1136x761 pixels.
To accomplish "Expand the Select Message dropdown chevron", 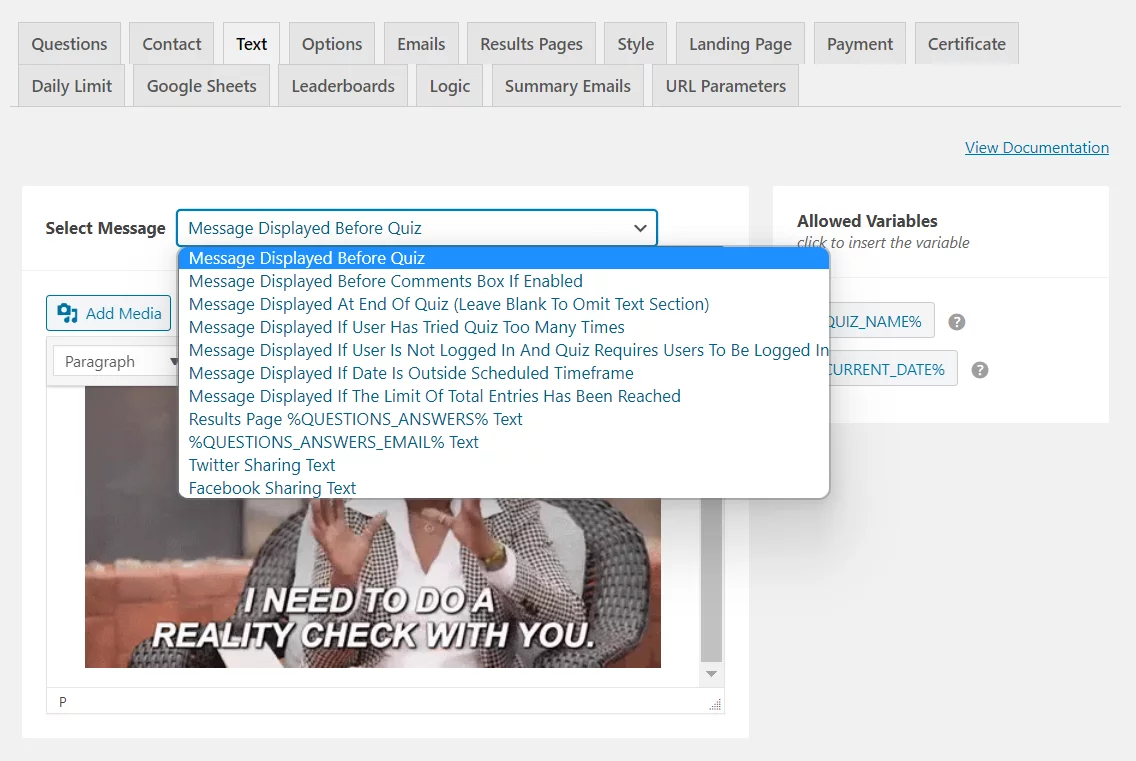I will (x=640, y=228).
